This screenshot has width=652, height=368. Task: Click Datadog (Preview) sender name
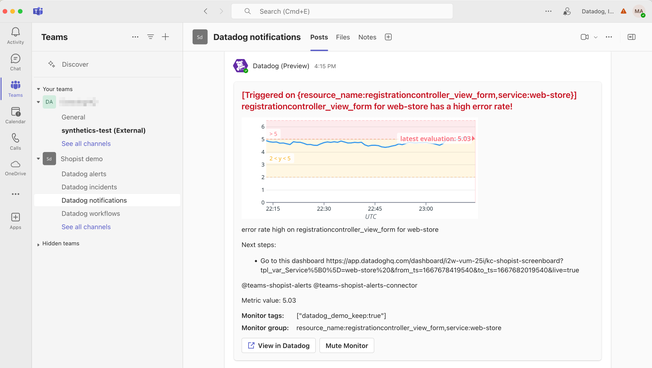coord(281,66)
